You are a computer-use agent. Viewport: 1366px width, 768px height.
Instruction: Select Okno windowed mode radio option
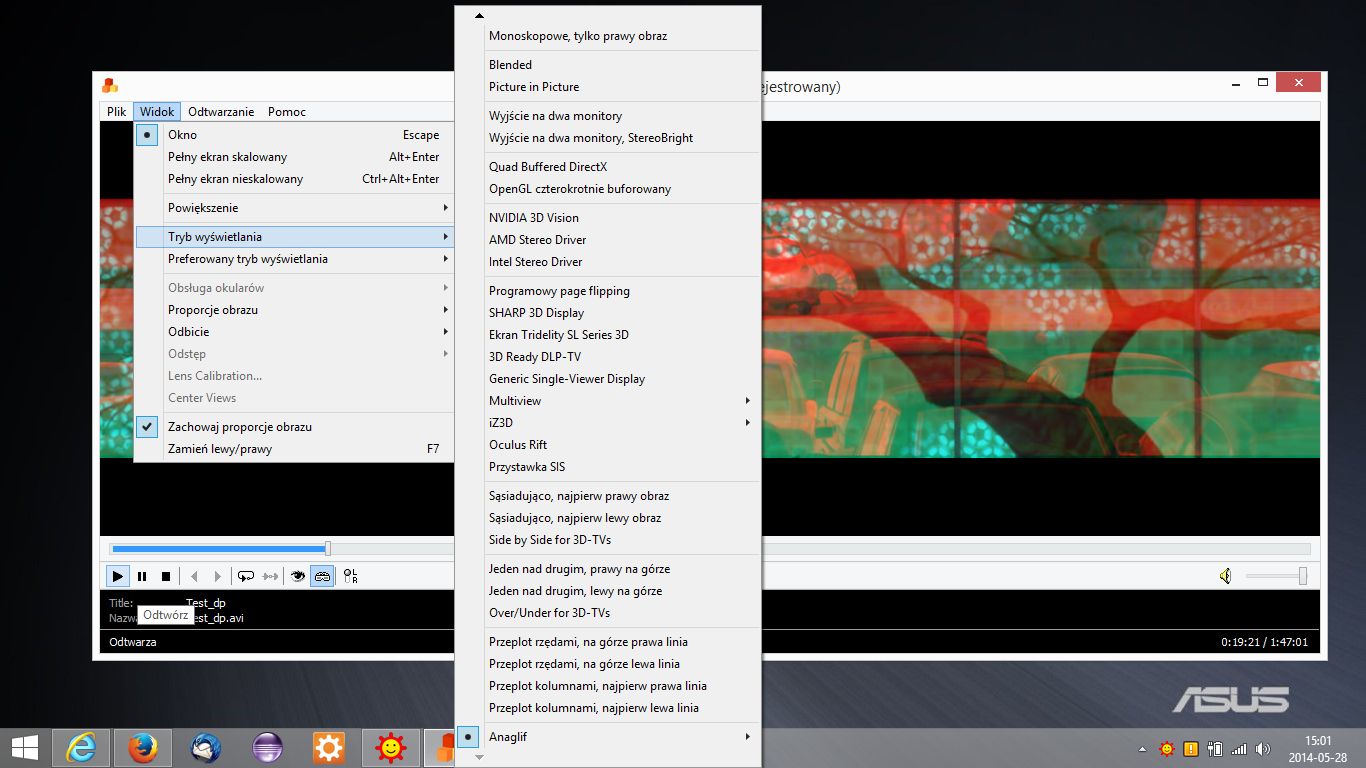[x=294, y=135]
